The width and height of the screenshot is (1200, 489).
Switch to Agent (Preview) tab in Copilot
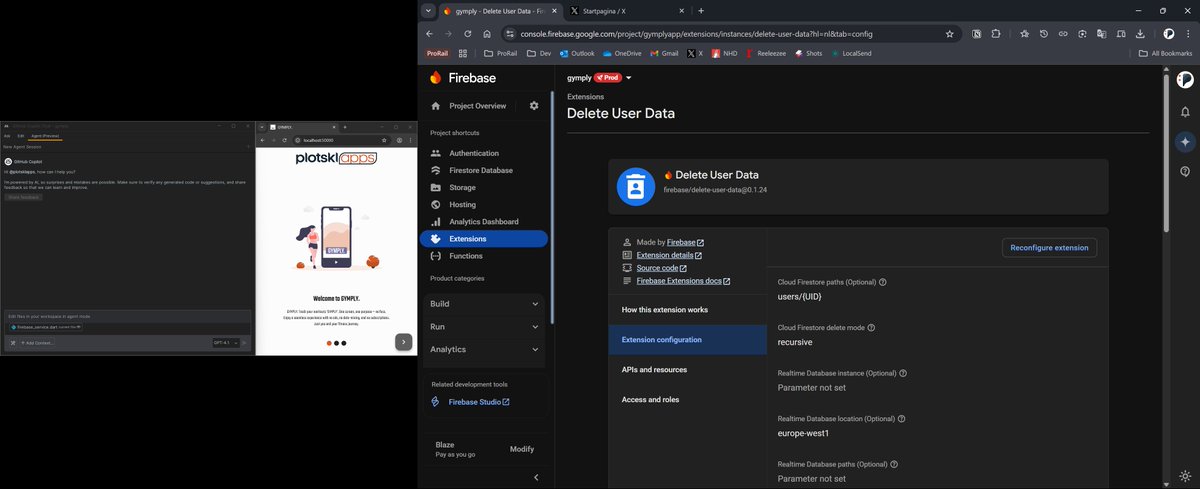pos(45,135)
